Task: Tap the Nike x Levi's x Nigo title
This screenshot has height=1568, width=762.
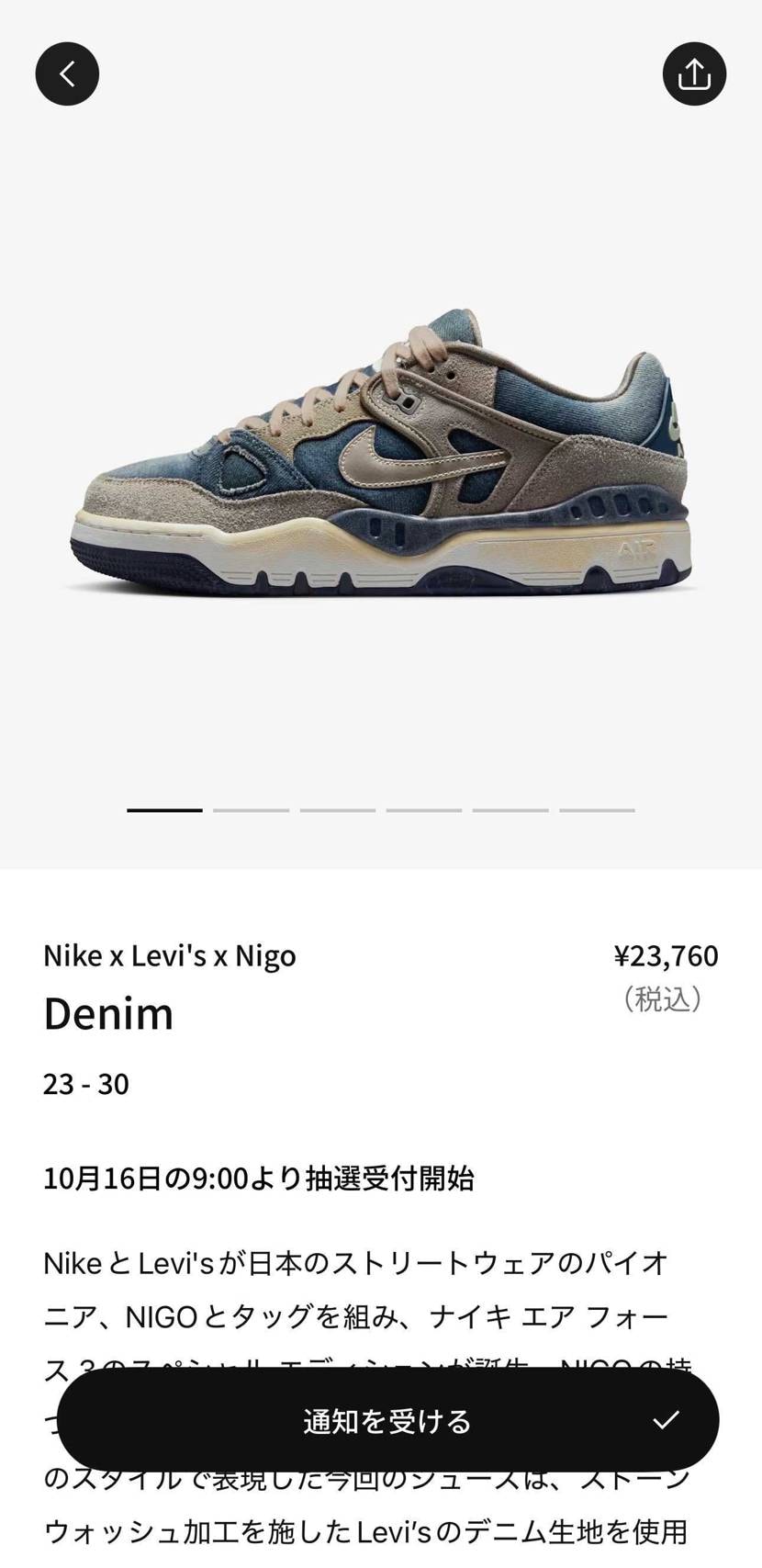Action: [x=170, y=955]
